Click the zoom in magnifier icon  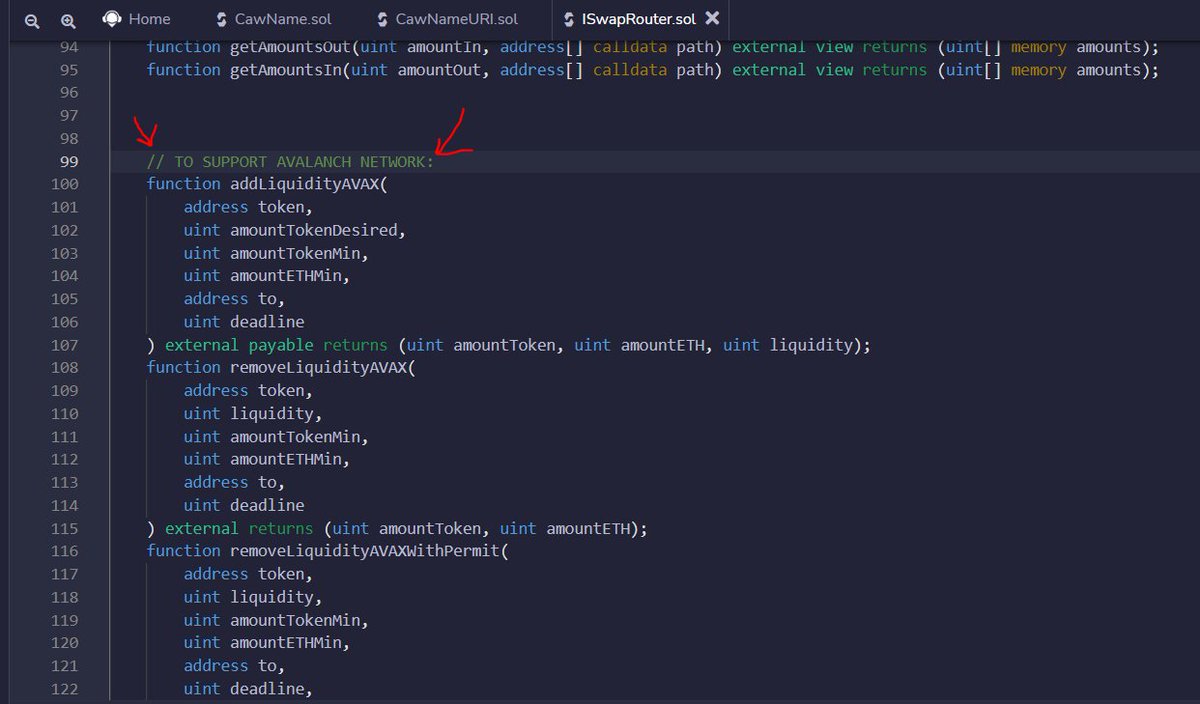68,20
